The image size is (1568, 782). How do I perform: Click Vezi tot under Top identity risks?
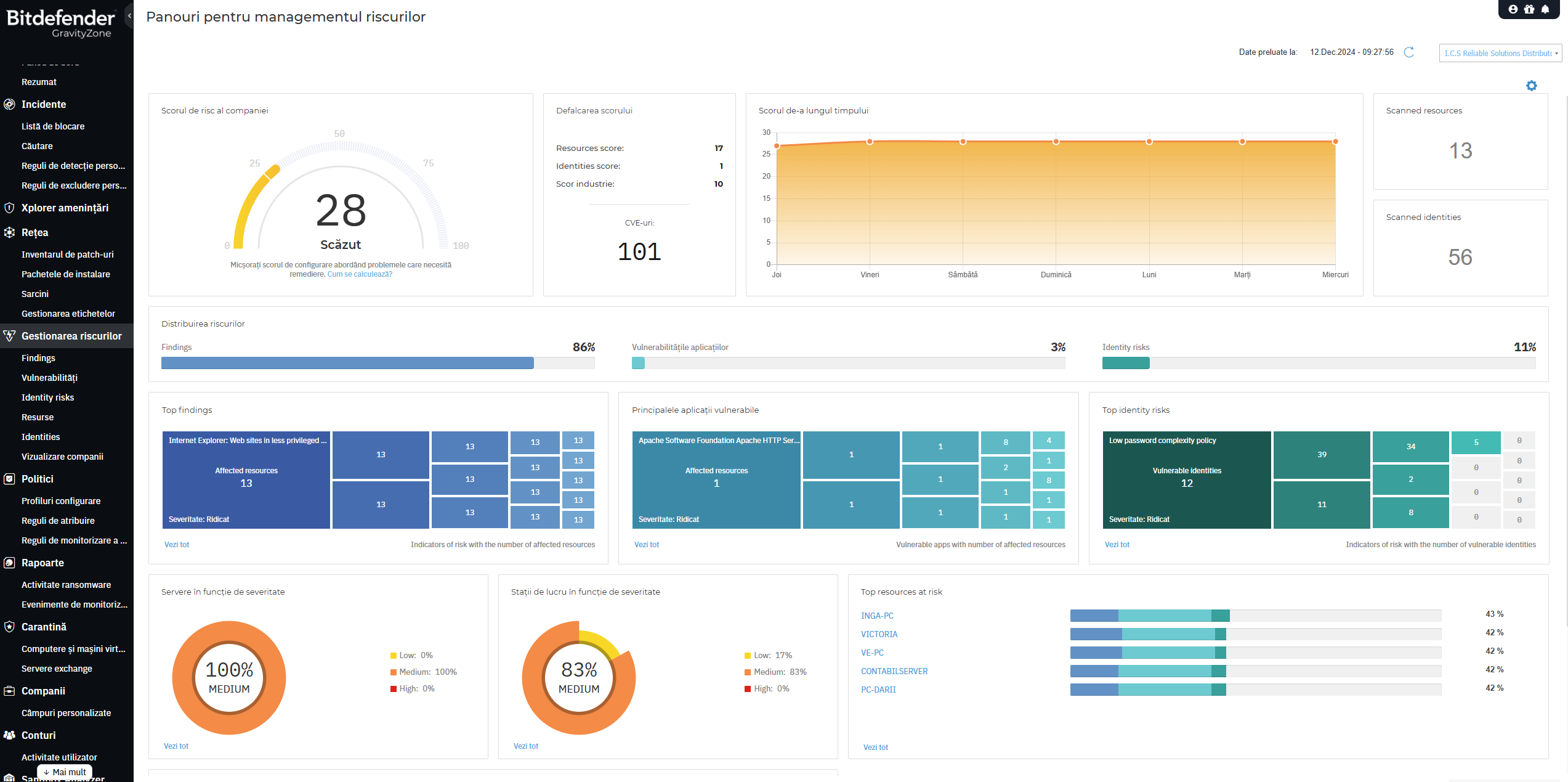pos(1117,545)
